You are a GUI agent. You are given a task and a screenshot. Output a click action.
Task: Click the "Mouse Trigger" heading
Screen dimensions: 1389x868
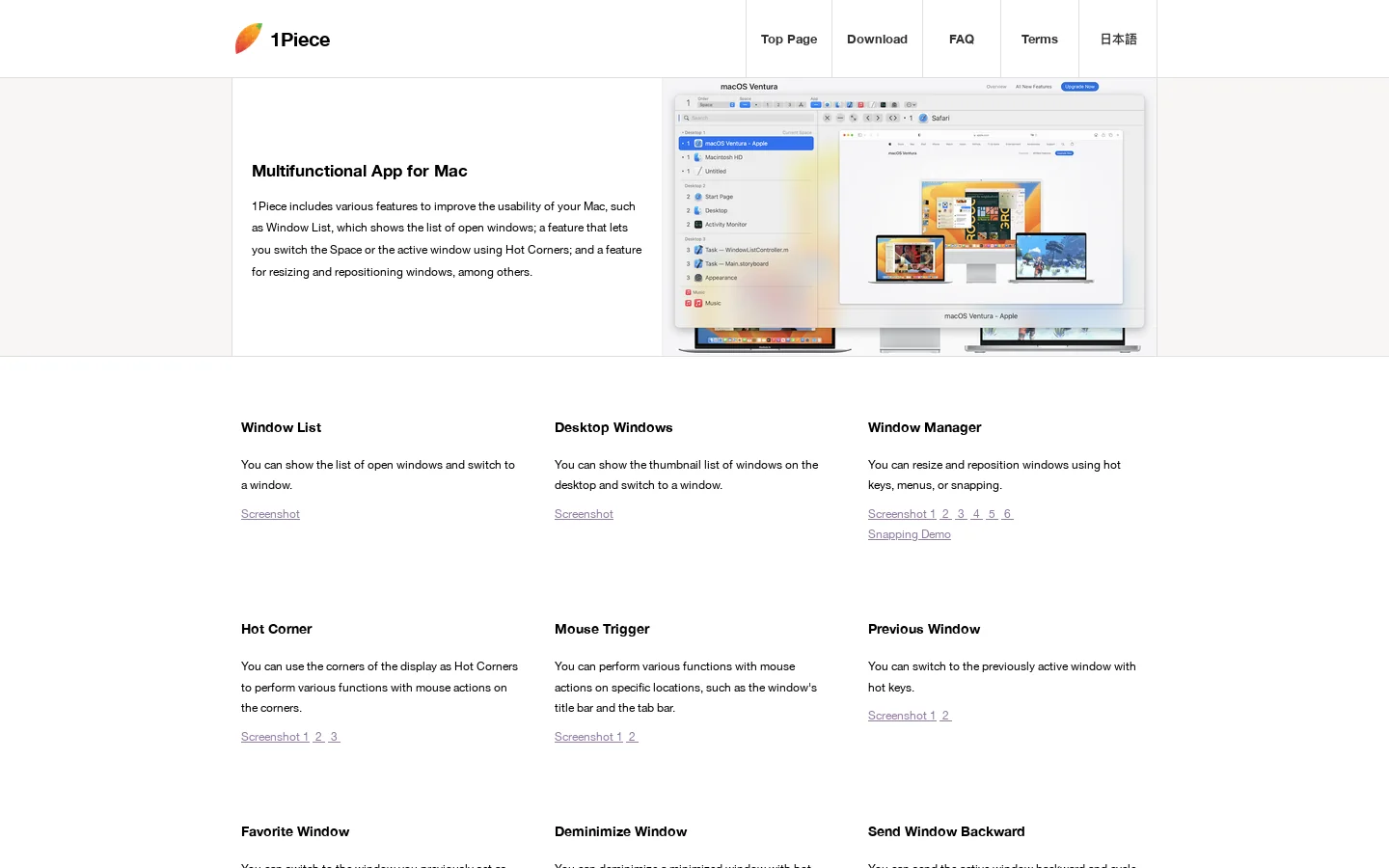(x=602, y=629)
